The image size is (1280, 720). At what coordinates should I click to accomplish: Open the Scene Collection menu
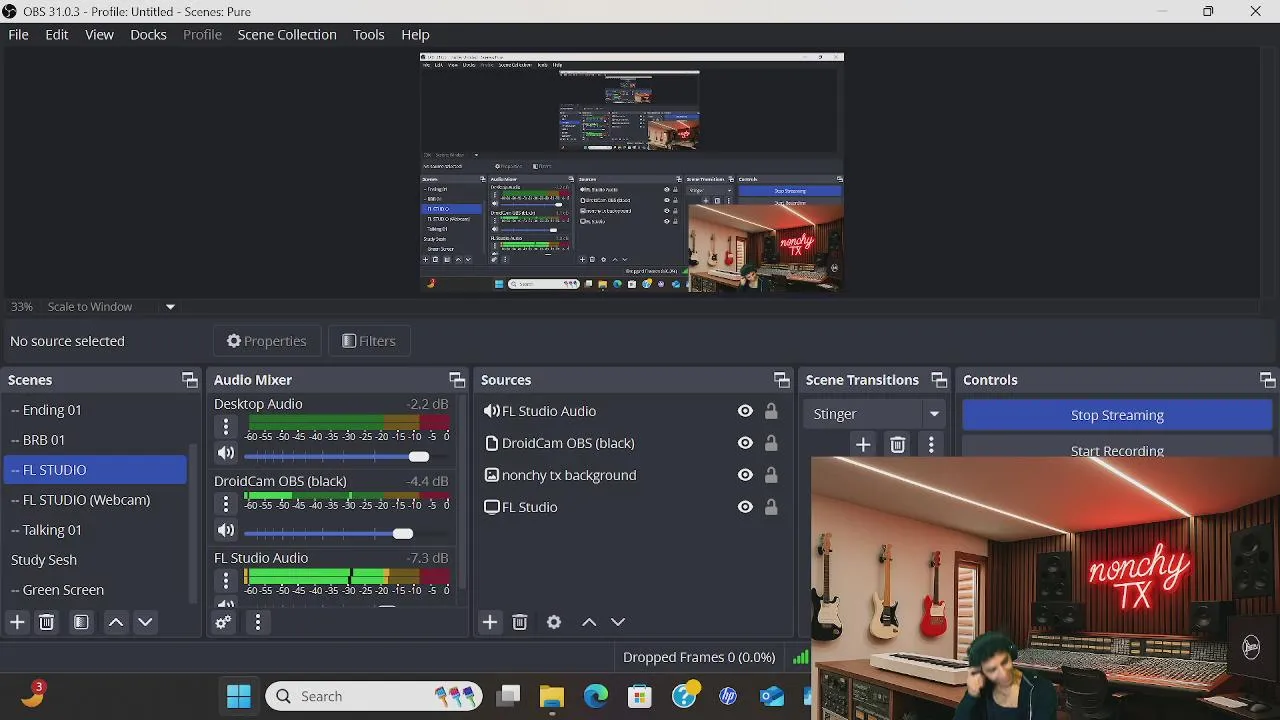(x=287, y=34)
